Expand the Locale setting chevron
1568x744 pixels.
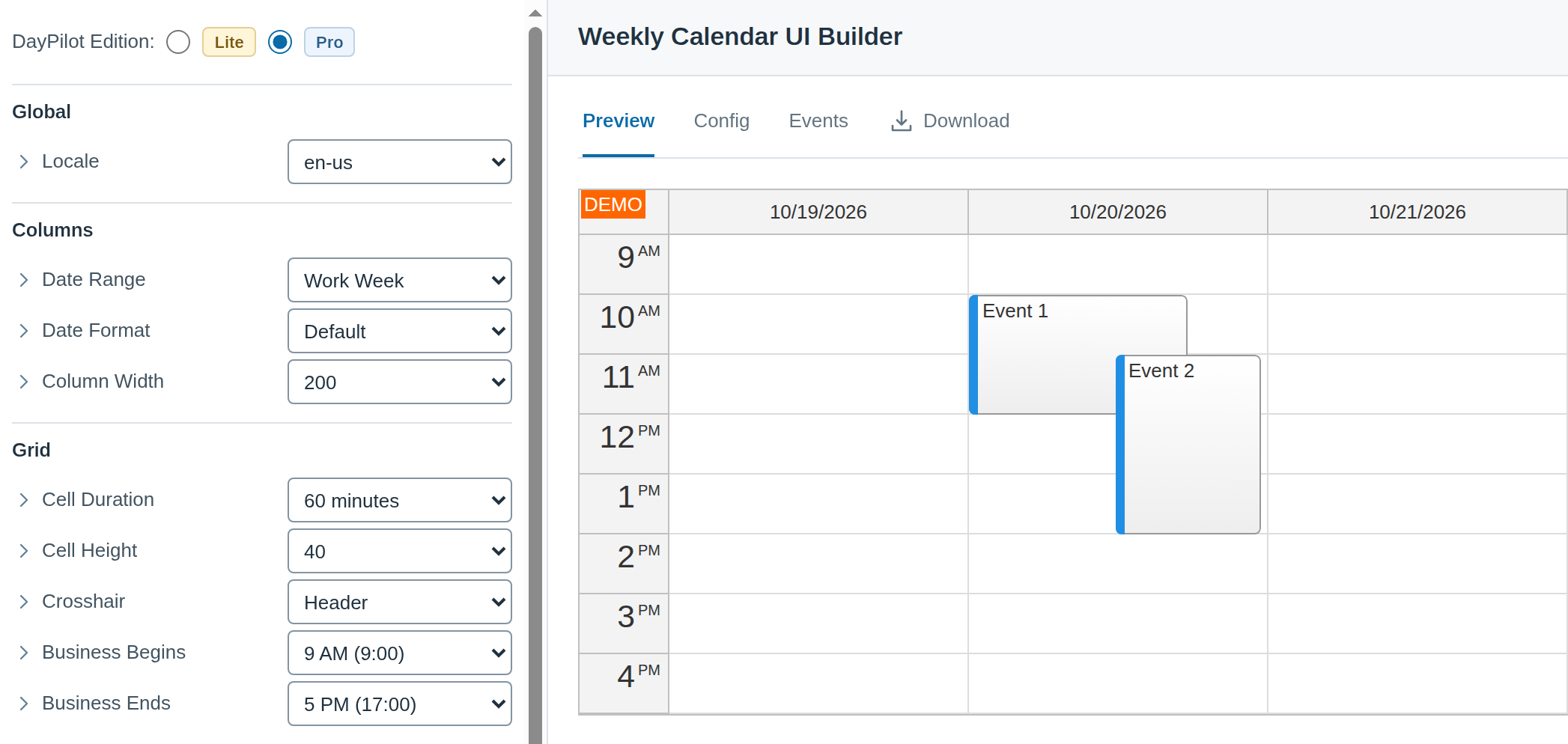coord(24,162)
